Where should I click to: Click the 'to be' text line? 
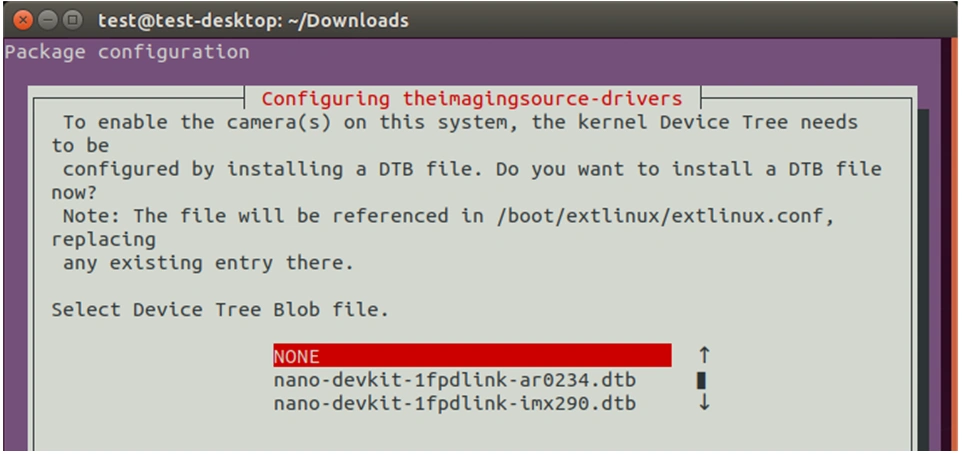[x=80, y=146]
